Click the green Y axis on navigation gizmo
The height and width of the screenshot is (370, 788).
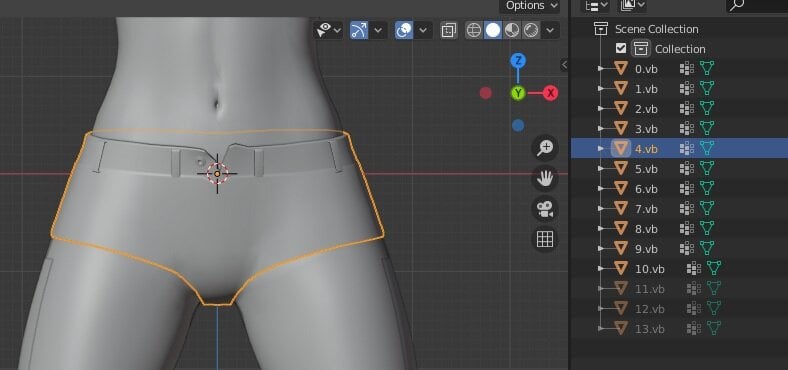tap(518, 93)
